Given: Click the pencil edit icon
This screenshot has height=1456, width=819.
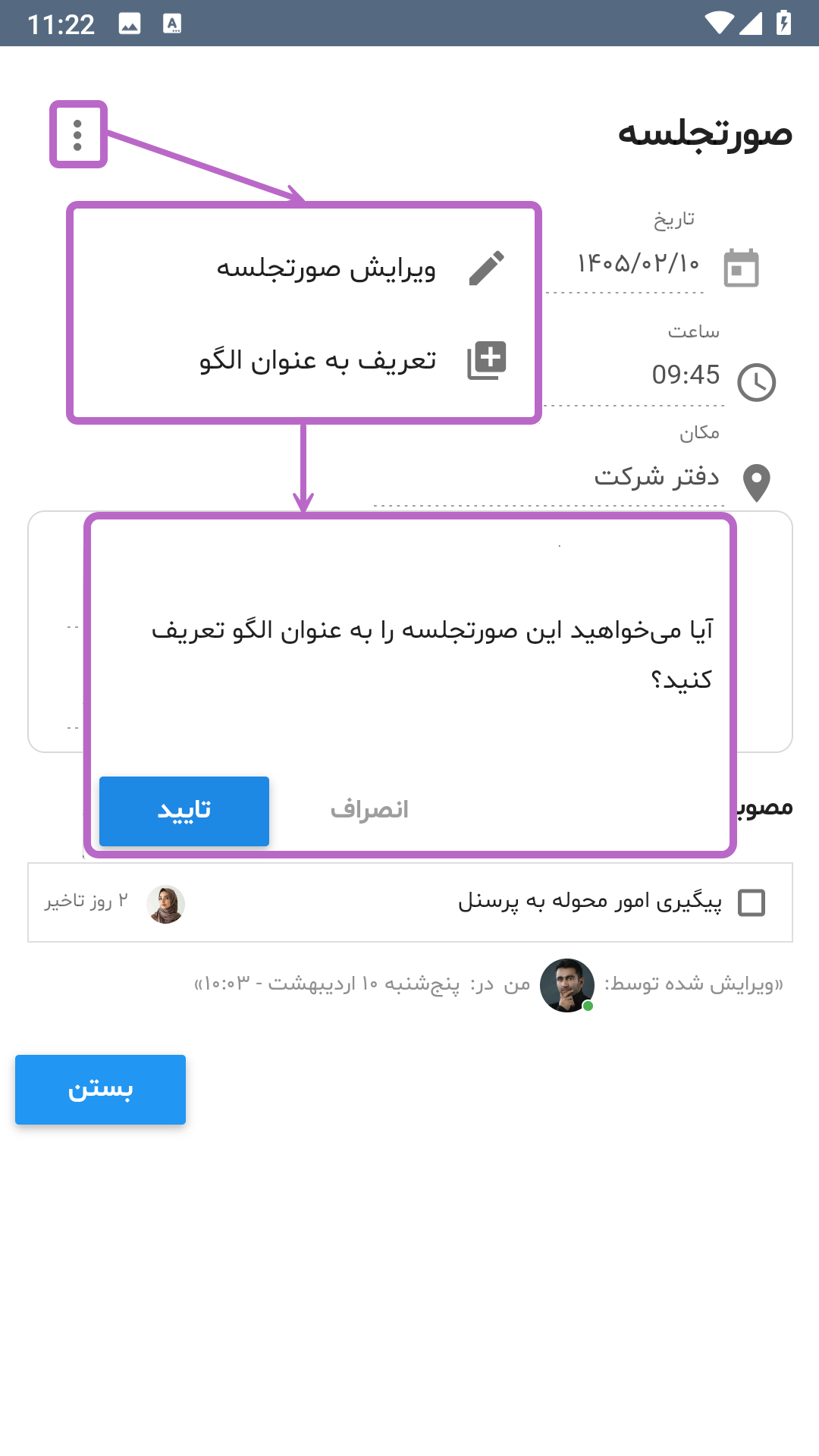Looking at the screenshot, I should (x=486, y=268).
